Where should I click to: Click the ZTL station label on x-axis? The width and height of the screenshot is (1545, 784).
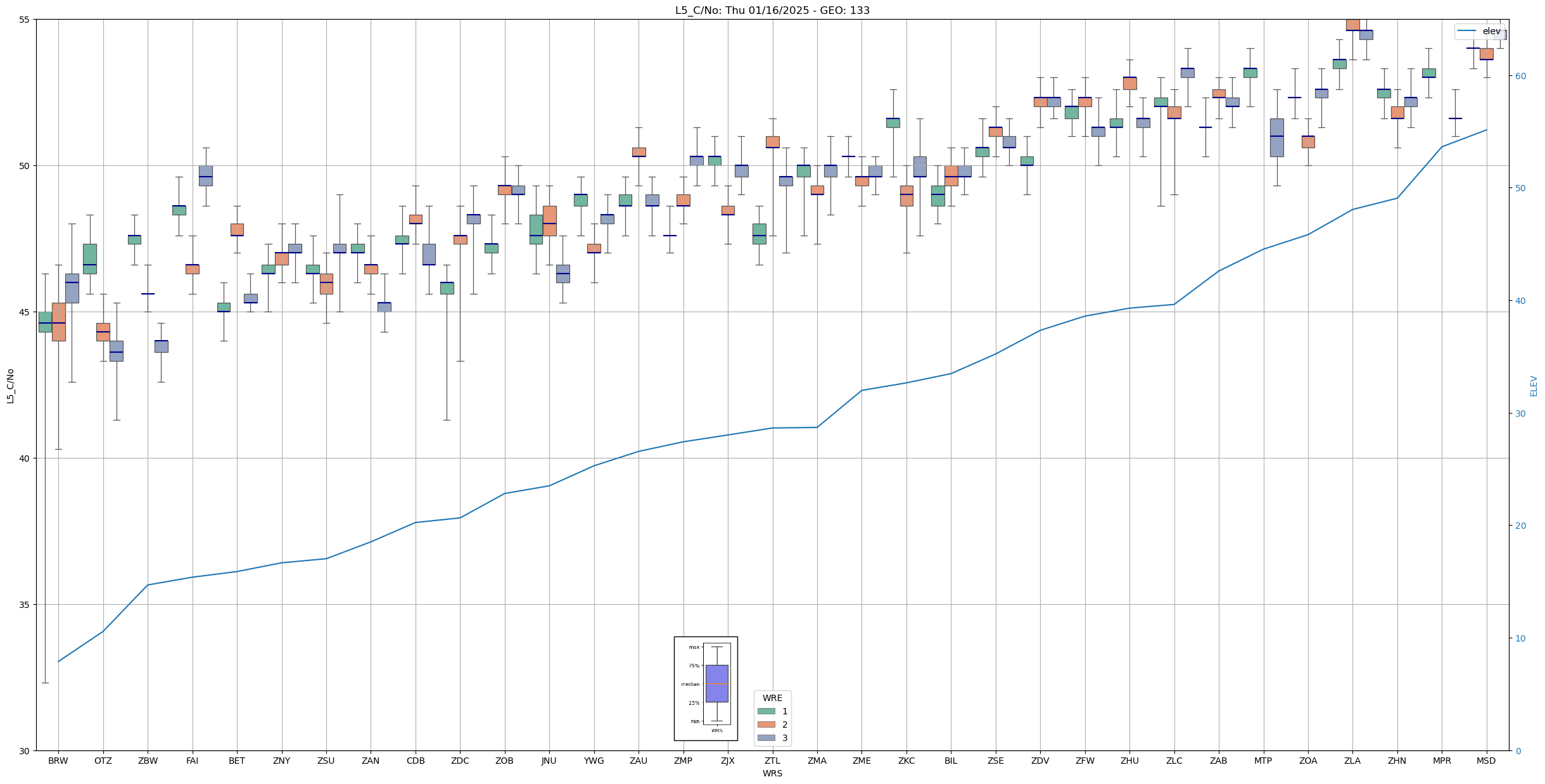772,761
